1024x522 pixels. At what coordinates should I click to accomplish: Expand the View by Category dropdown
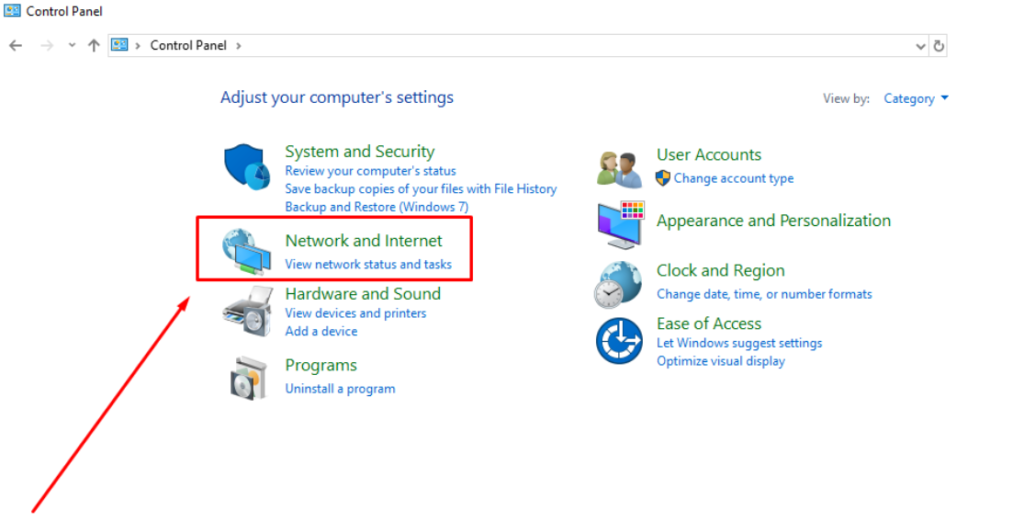[916, 99]
